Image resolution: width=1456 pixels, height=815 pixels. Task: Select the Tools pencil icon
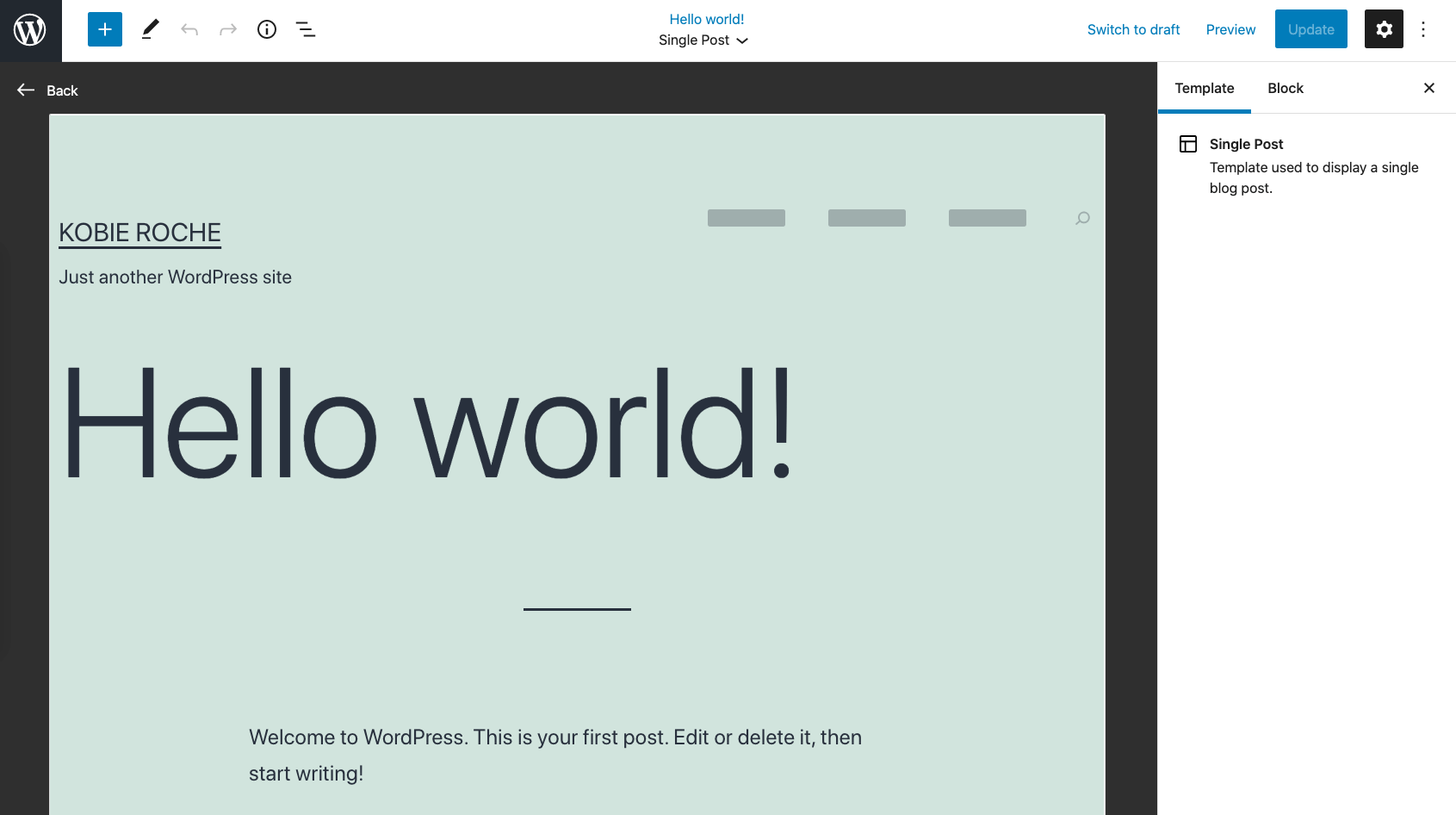[x=150, y=29]
